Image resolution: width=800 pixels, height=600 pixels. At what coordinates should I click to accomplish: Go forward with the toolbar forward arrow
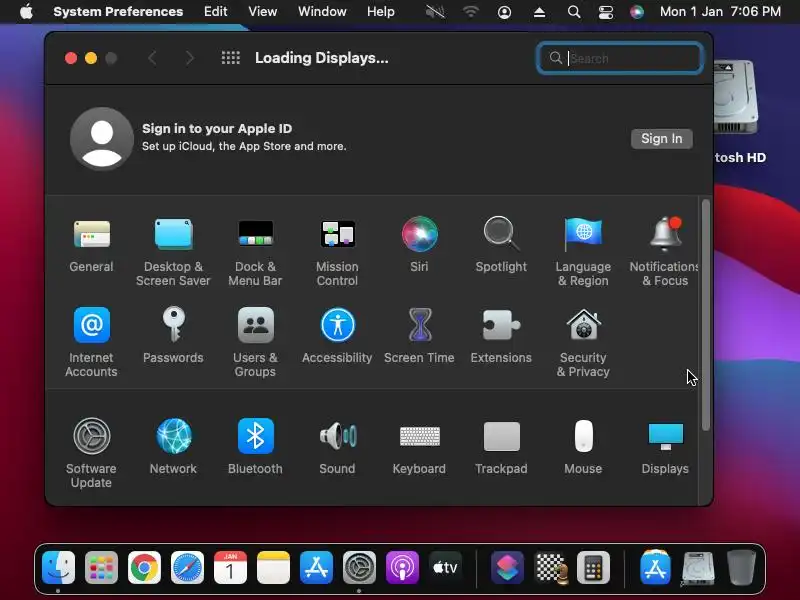[x=189, y=58]
